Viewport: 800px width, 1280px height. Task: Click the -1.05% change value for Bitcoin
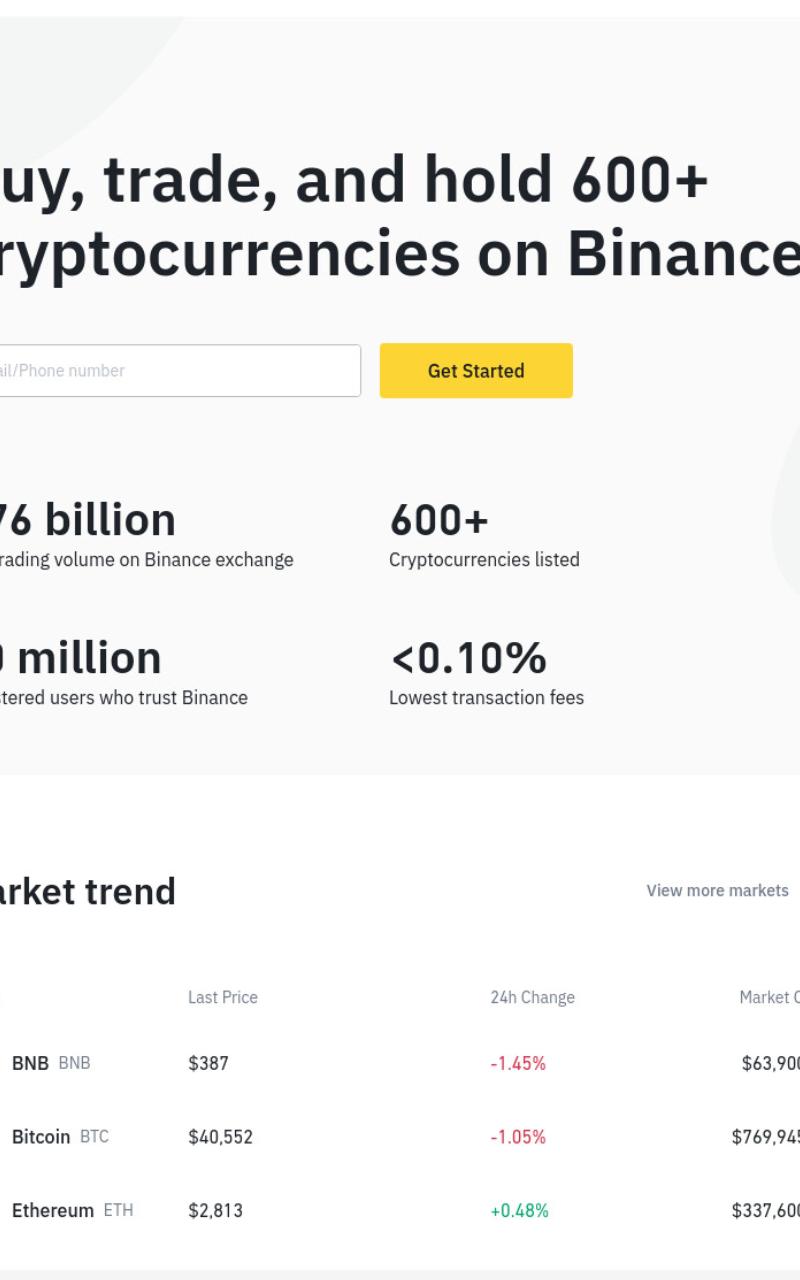(518, 1137)
